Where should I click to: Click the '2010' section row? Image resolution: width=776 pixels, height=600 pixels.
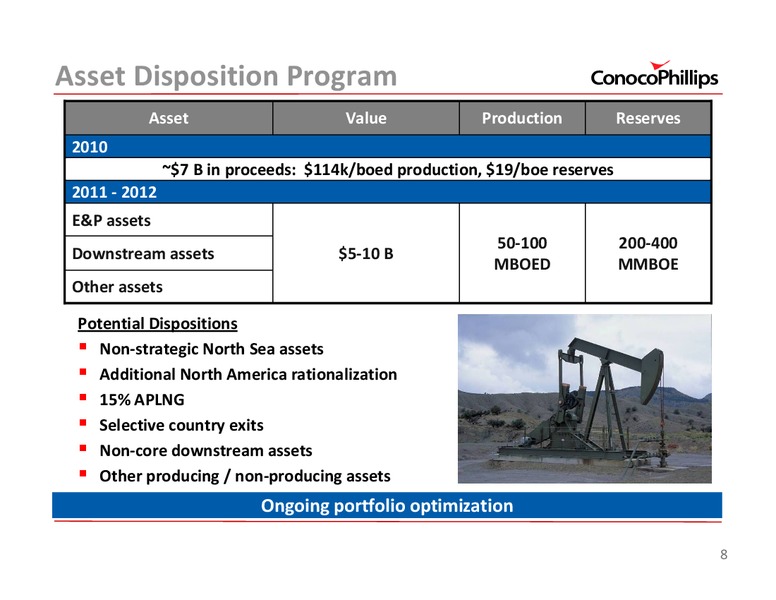(x=388, y=147)
